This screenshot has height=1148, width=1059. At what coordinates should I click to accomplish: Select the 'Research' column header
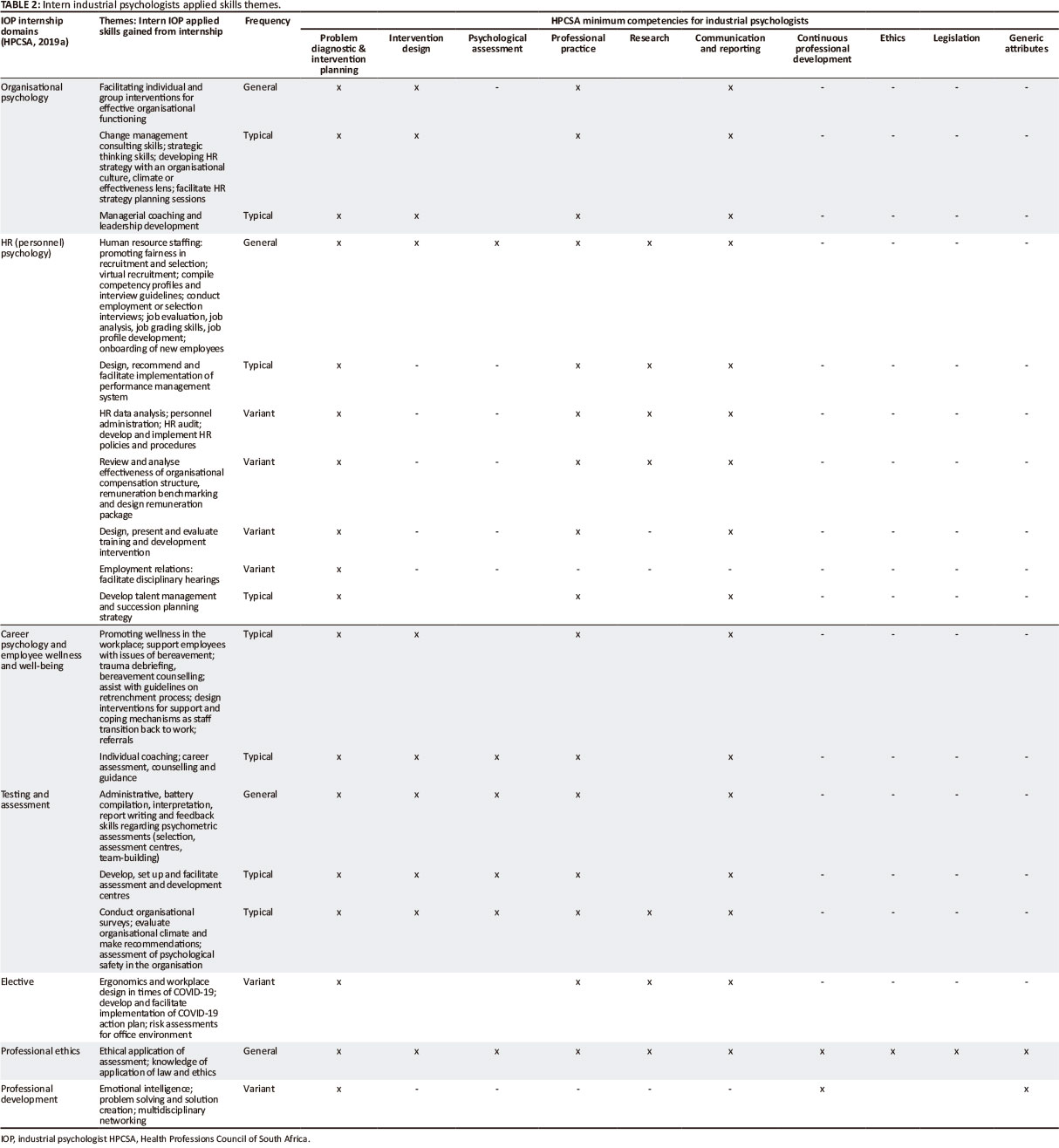pyautogui.click(x=649, y=38)
